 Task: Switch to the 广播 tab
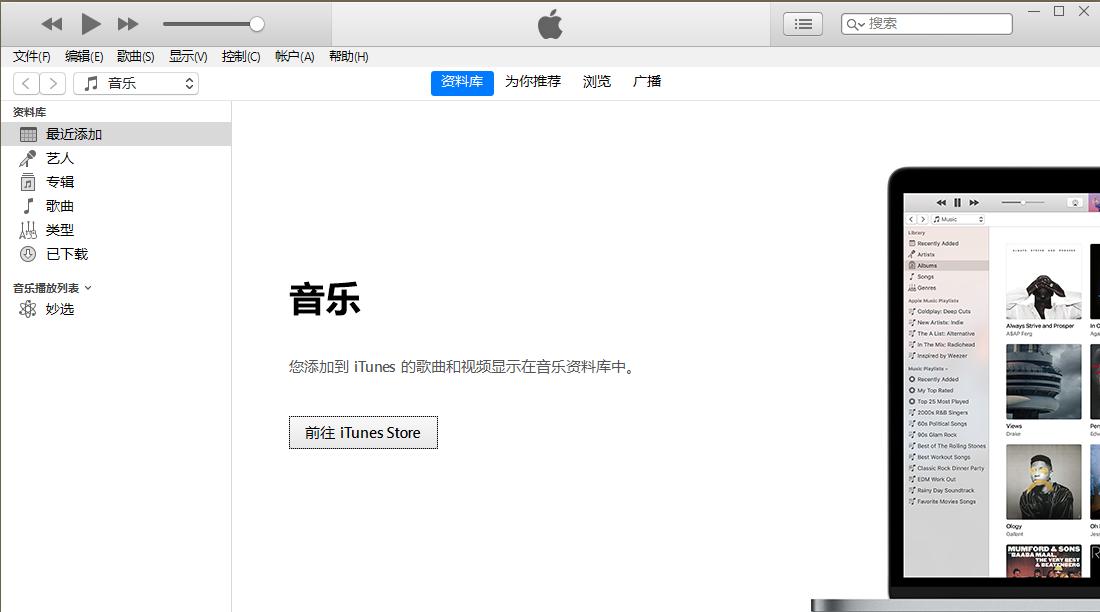[x=647, y=81]
